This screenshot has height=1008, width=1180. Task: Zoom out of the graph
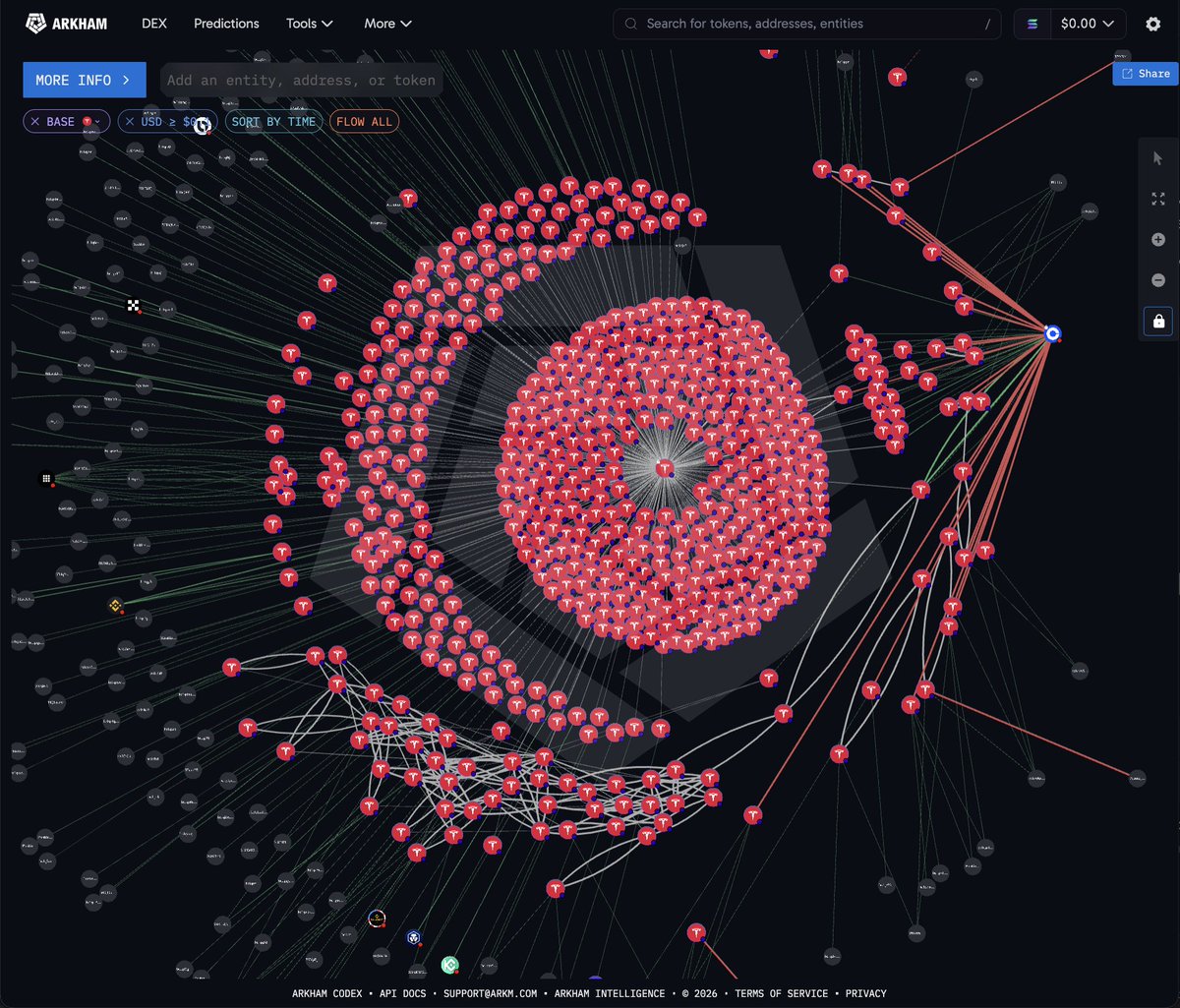coord(1157,280)
